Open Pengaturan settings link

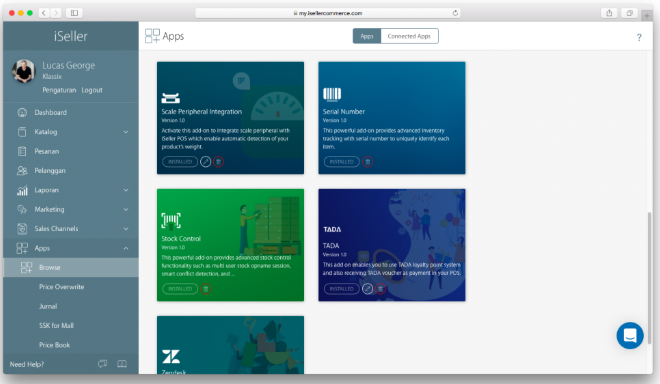(59, 90)
